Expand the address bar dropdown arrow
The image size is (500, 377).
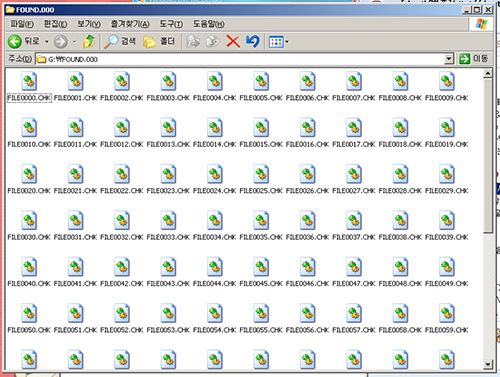click(449, 59)
